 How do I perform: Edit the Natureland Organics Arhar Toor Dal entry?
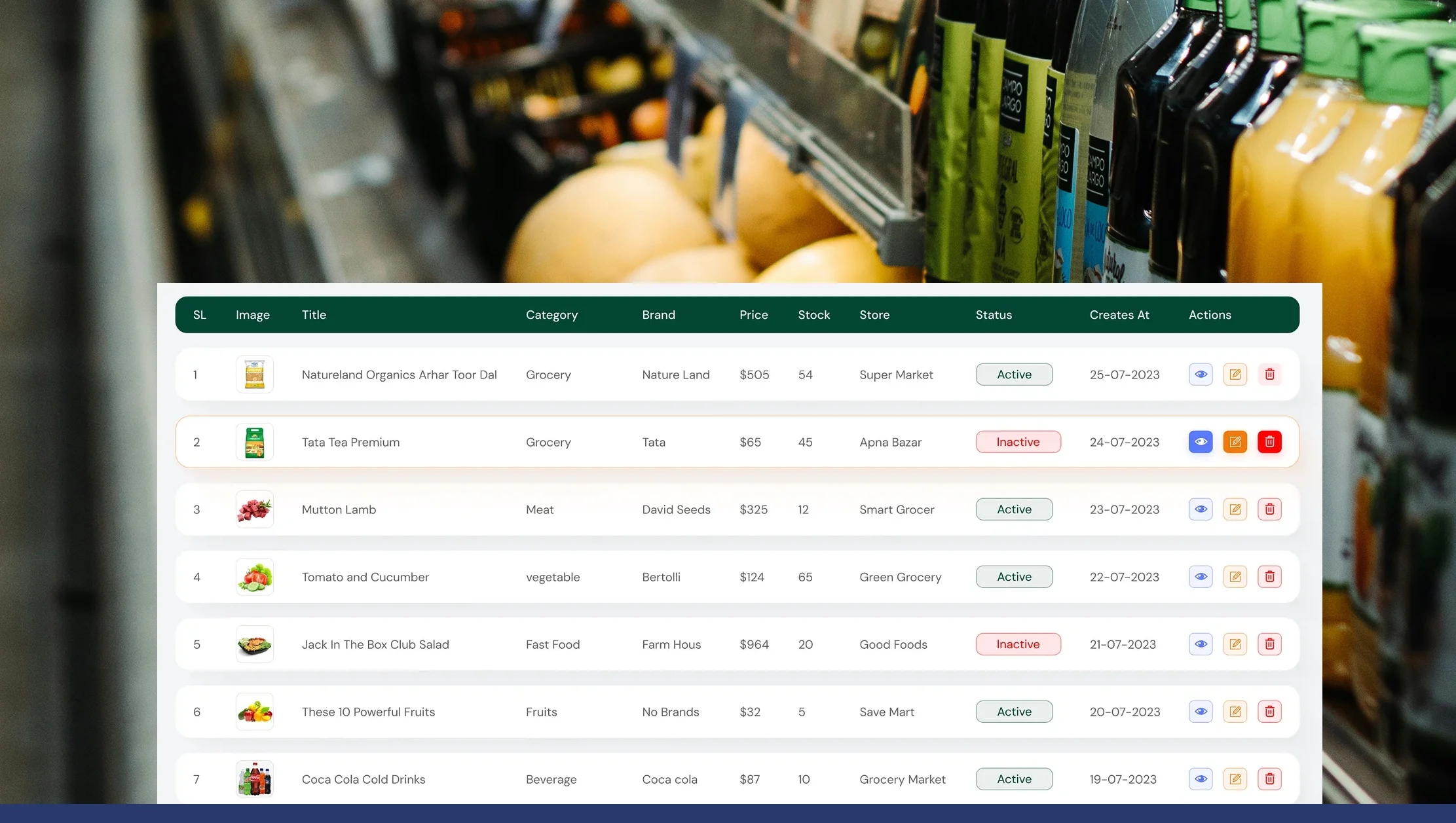coord(1235,374)
